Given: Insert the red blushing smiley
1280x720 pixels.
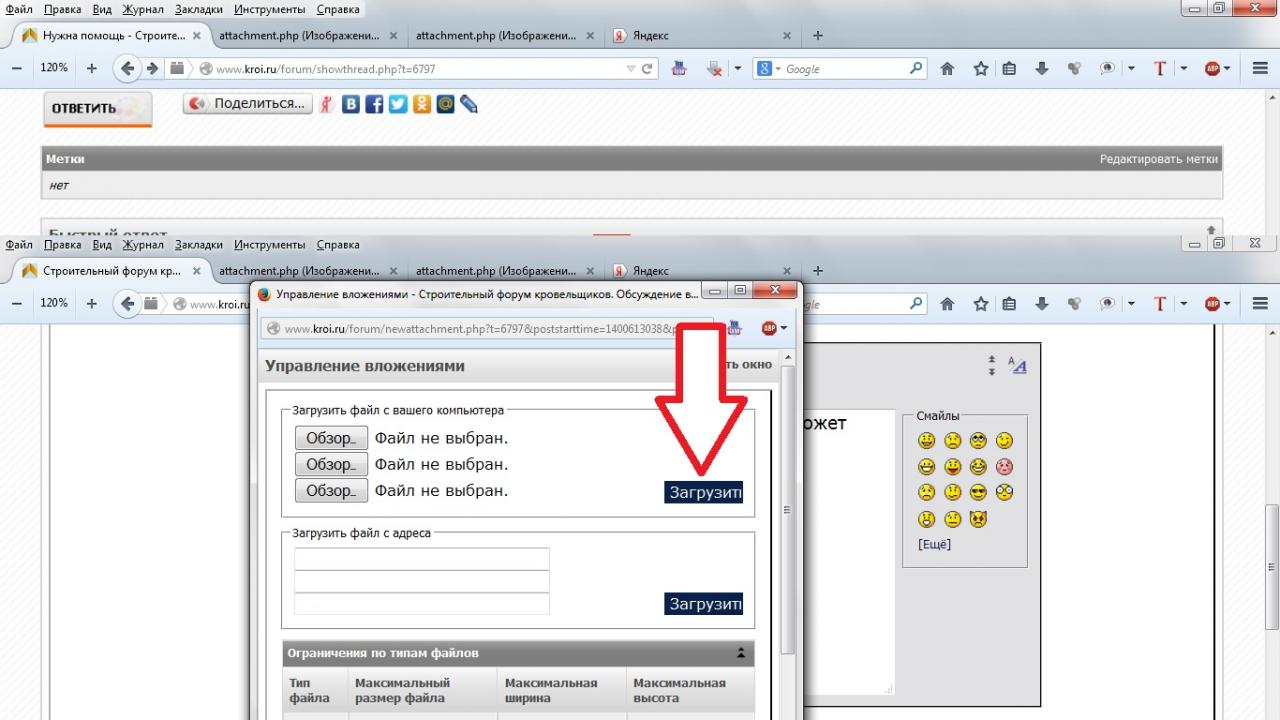Looking at the screenshot, I should [1004, 467].
